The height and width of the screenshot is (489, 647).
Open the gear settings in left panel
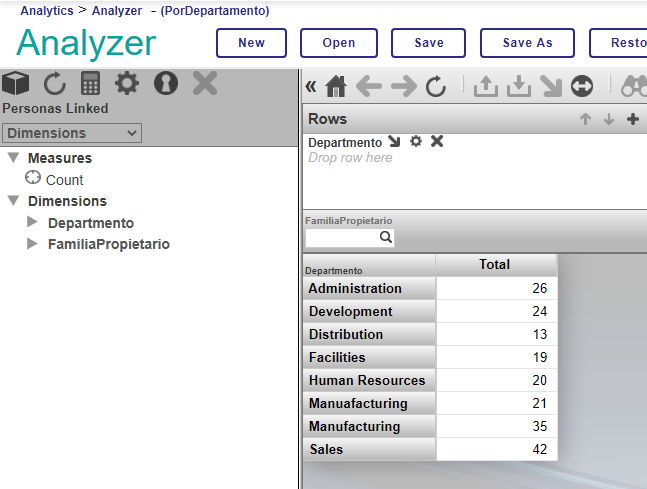(x=127, y=84)
